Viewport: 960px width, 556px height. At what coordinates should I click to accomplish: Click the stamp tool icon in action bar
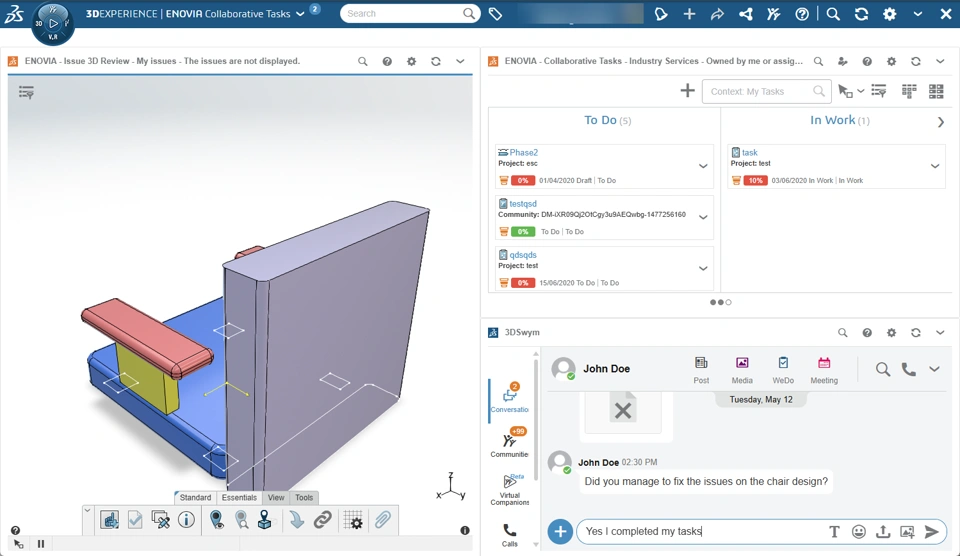pos(264,520)
